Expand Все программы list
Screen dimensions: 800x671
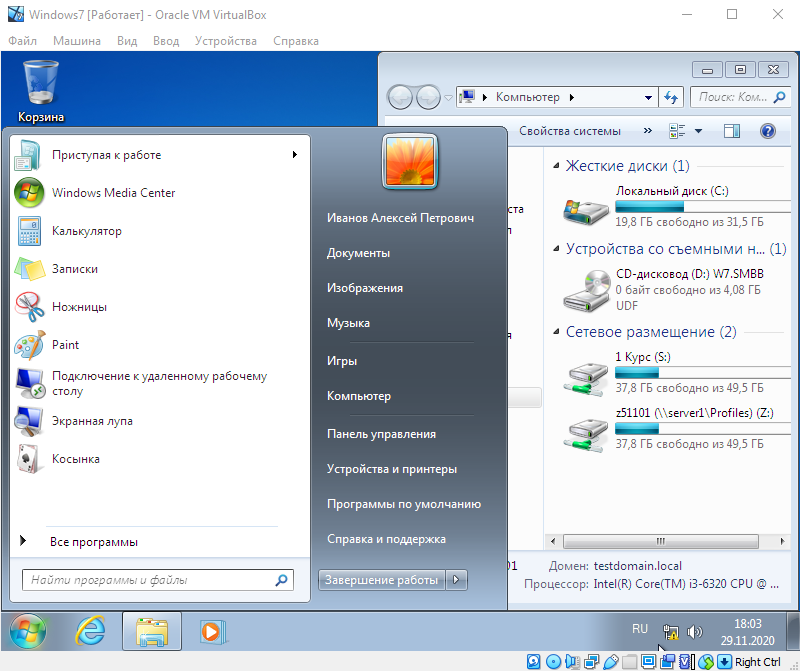pyautogui.click(x=93, y=542)
